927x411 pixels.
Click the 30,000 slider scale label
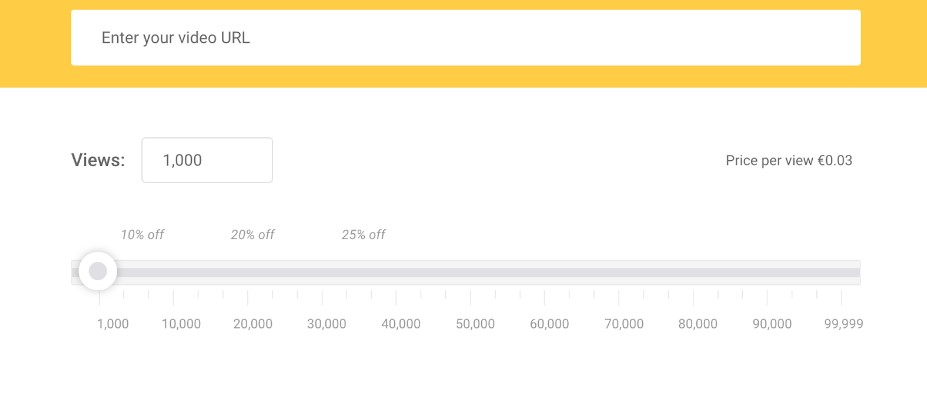point(327,324)
